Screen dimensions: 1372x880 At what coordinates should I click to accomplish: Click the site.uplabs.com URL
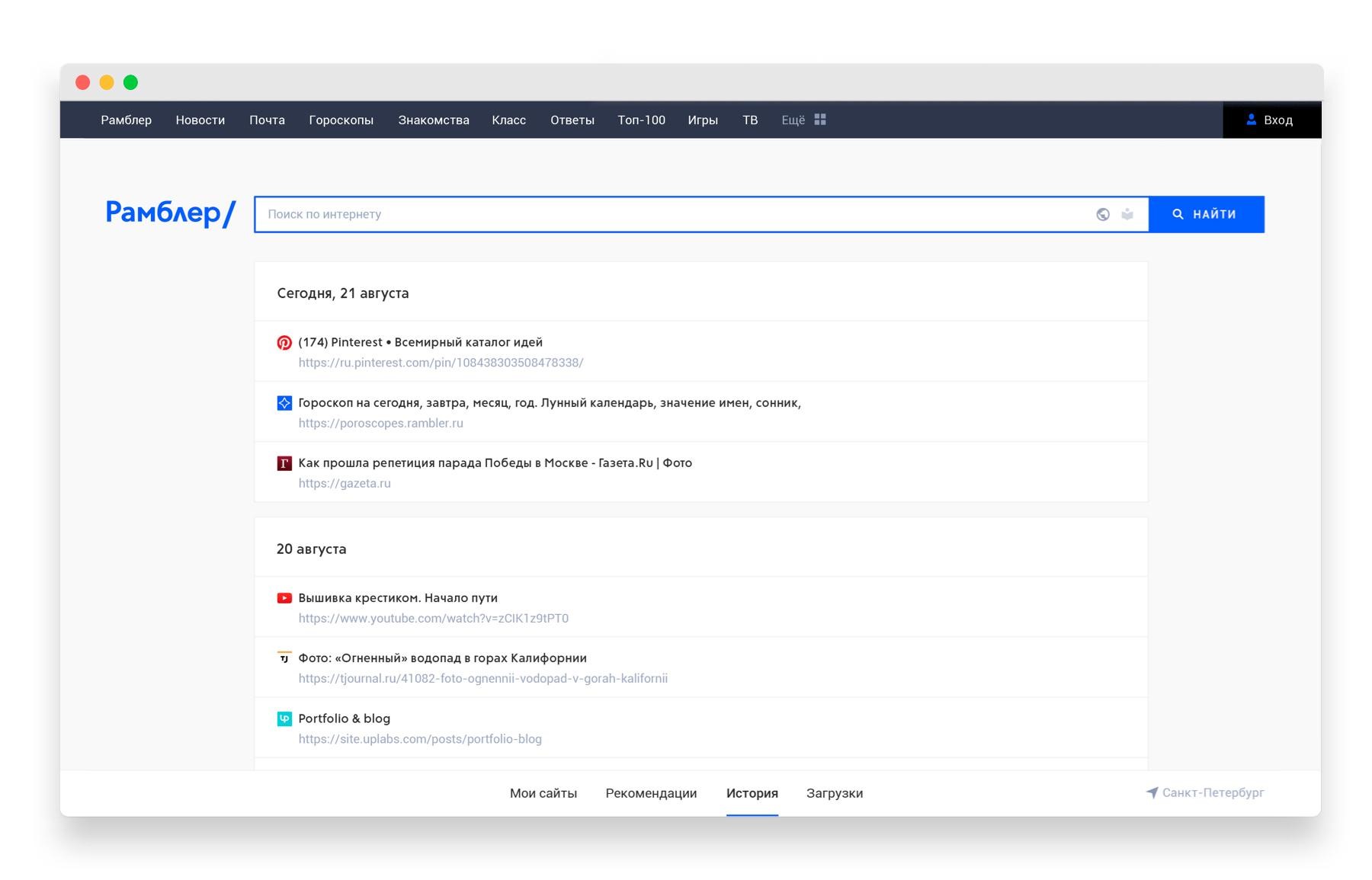[420, 739]
